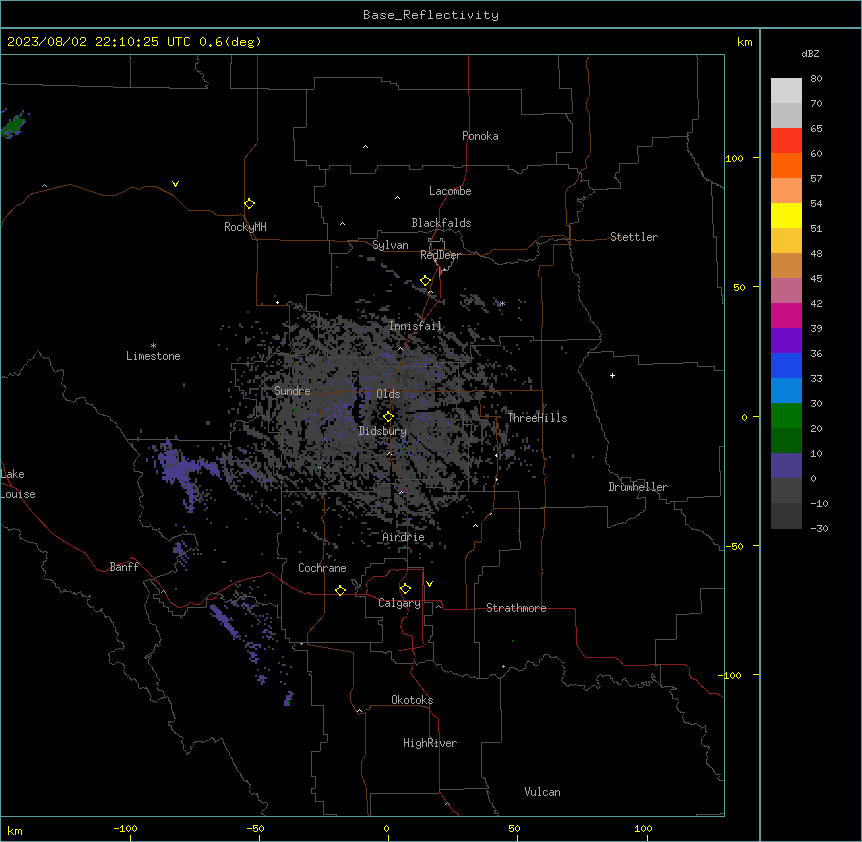Click the yellow diamond marker near Cochrane
The height and width of the screenshot is (842, 862).
(x=340, y=590)
